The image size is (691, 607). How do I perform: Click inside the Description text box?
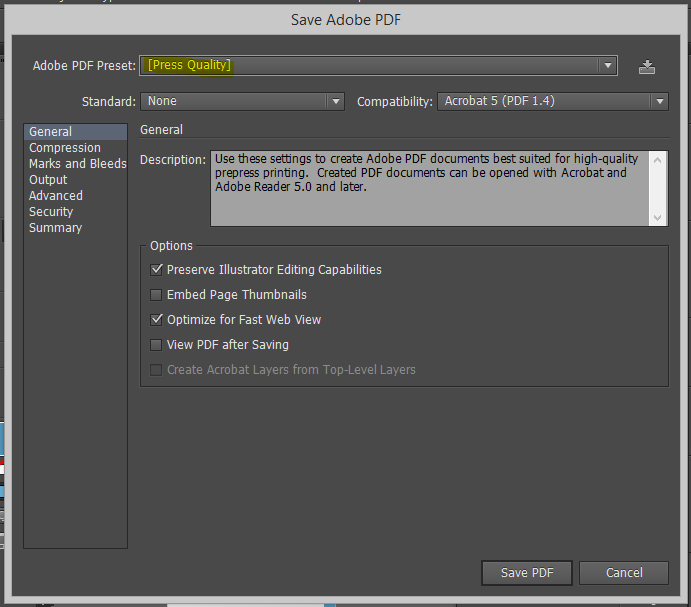point(430,188)
